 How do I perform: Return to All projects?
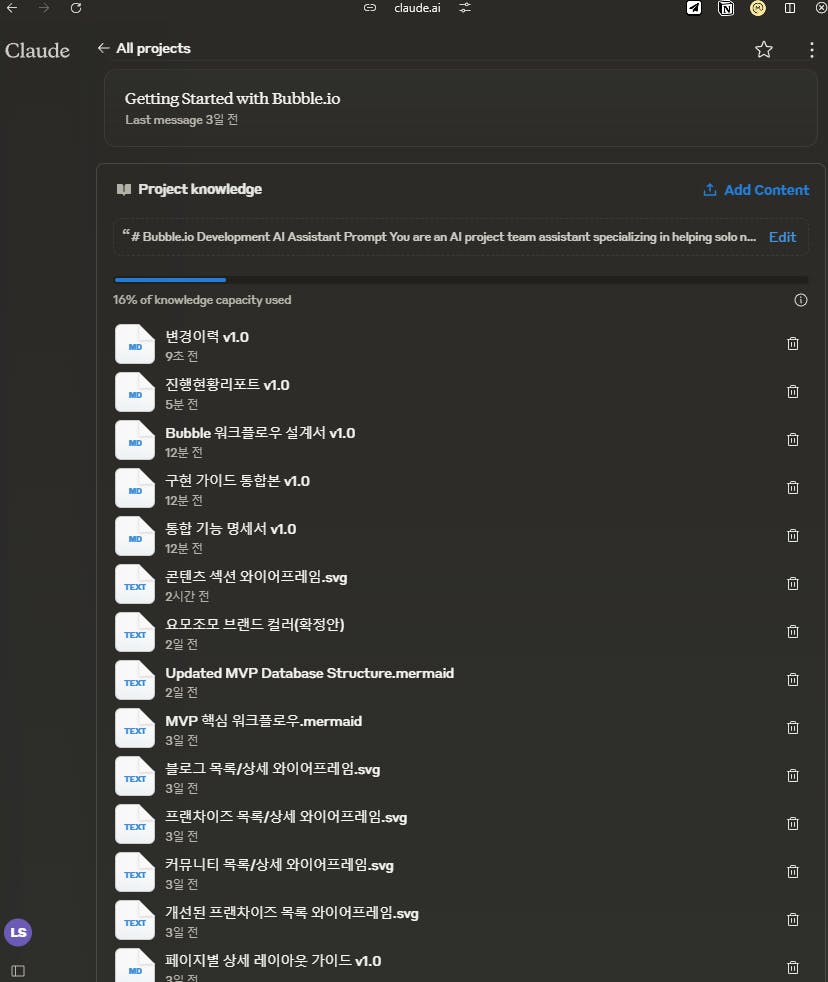144,48
